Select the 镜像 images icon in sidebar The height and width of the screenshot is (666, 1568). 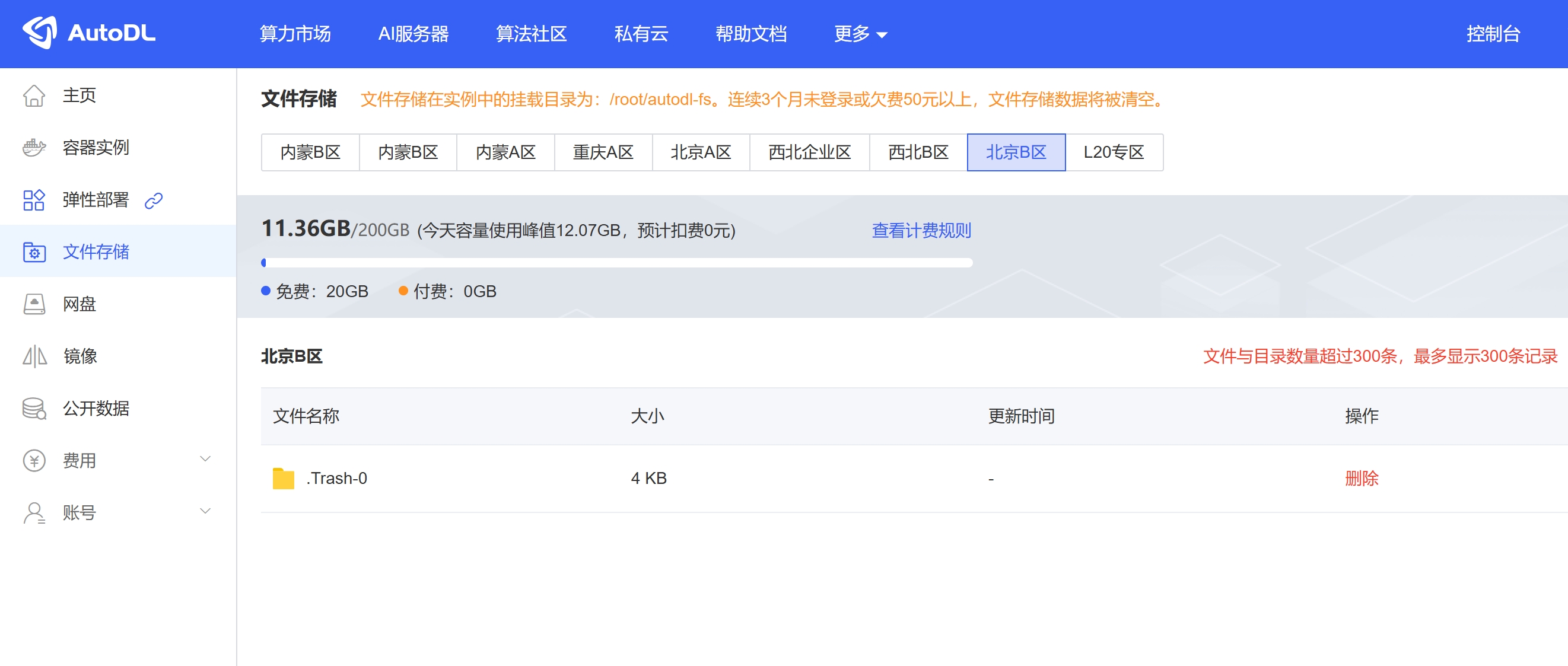(x=34, y=356)
